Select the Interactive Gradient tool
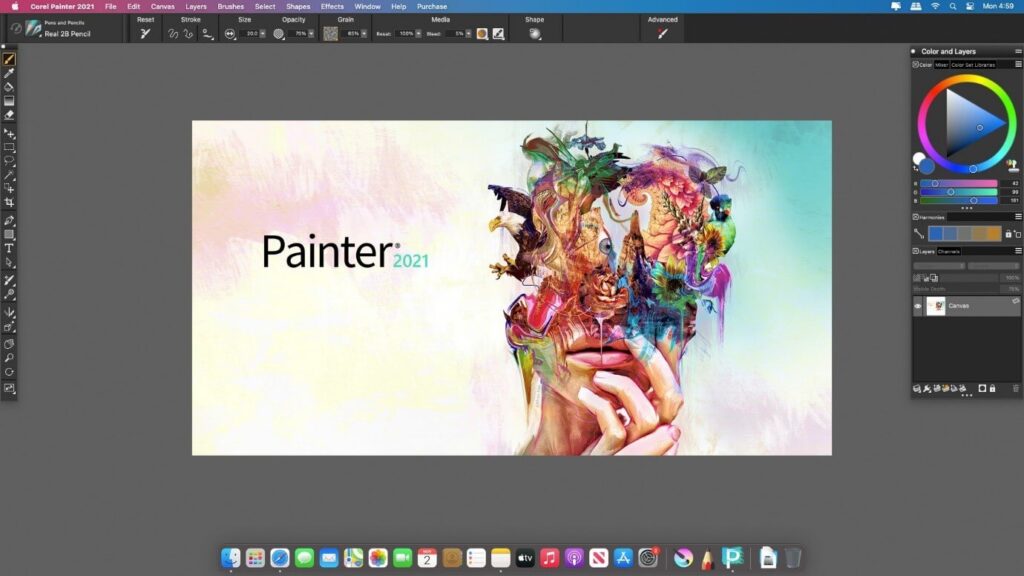 point(9,101)
